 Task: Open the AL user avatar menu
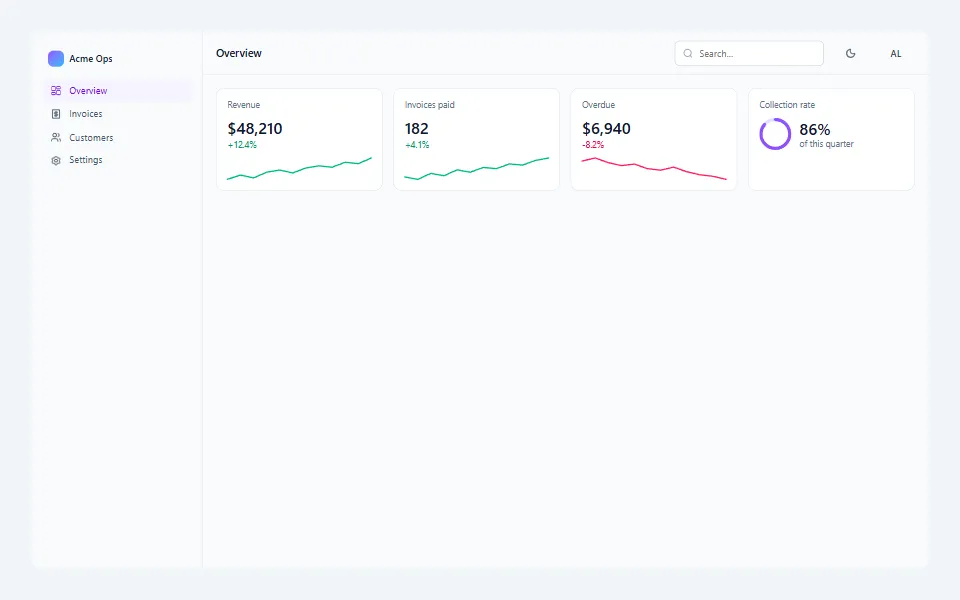[896, 54]
